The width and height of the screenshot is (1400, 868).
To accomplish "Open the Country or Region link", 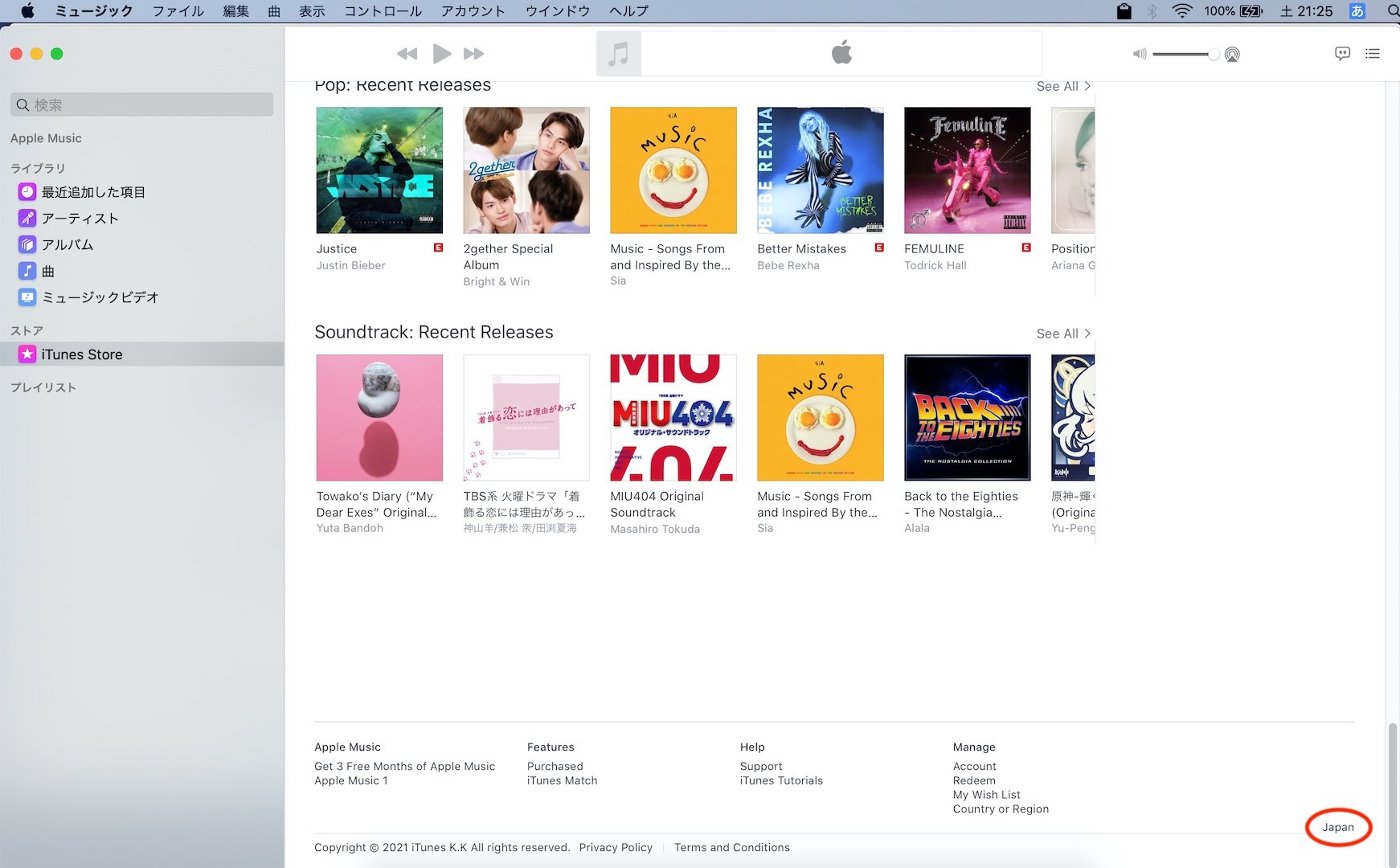I will (1001, 809).
